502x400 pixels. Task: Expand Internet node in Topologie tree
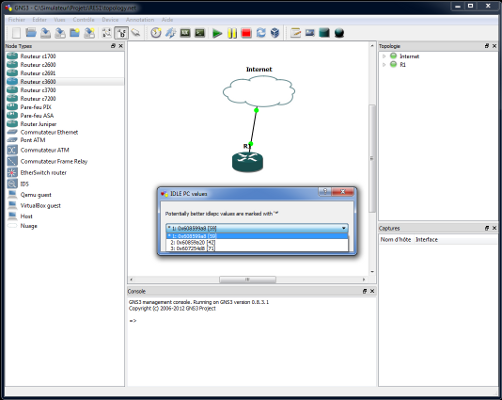pos(384,56)
